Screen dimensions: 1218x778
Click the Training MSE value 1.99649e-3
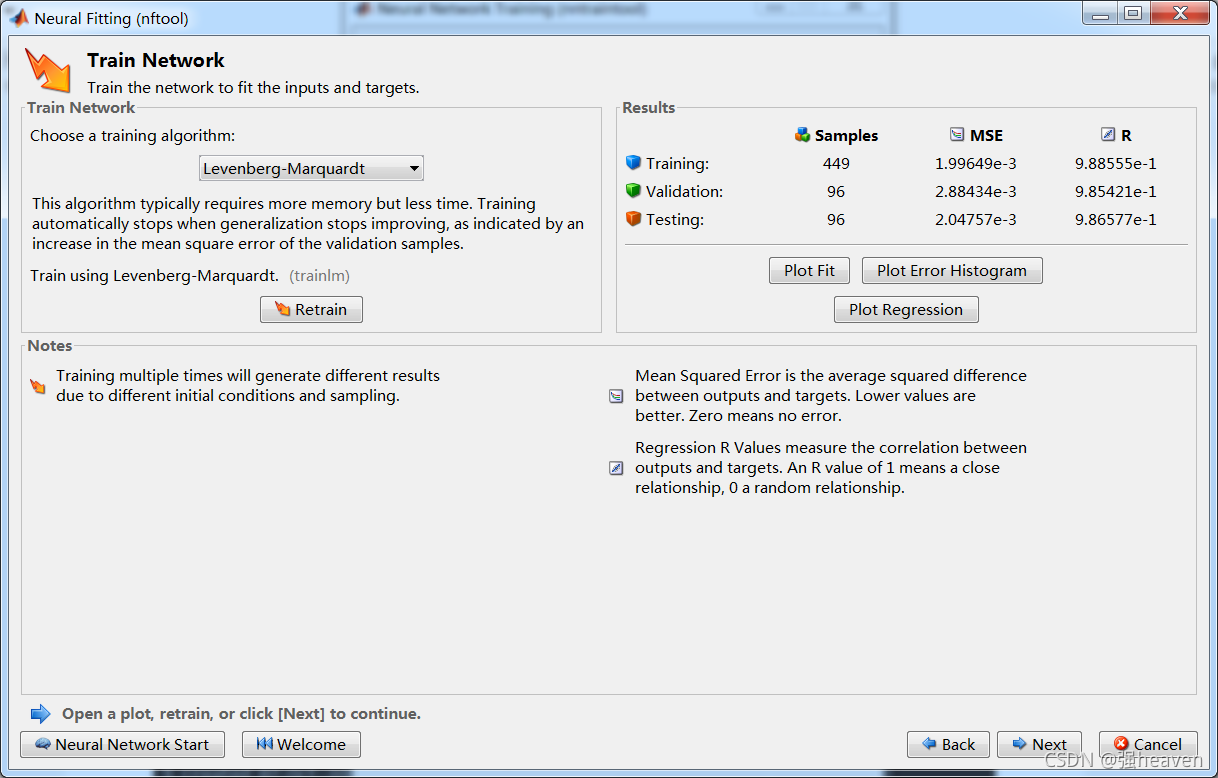tap(975, 163)
